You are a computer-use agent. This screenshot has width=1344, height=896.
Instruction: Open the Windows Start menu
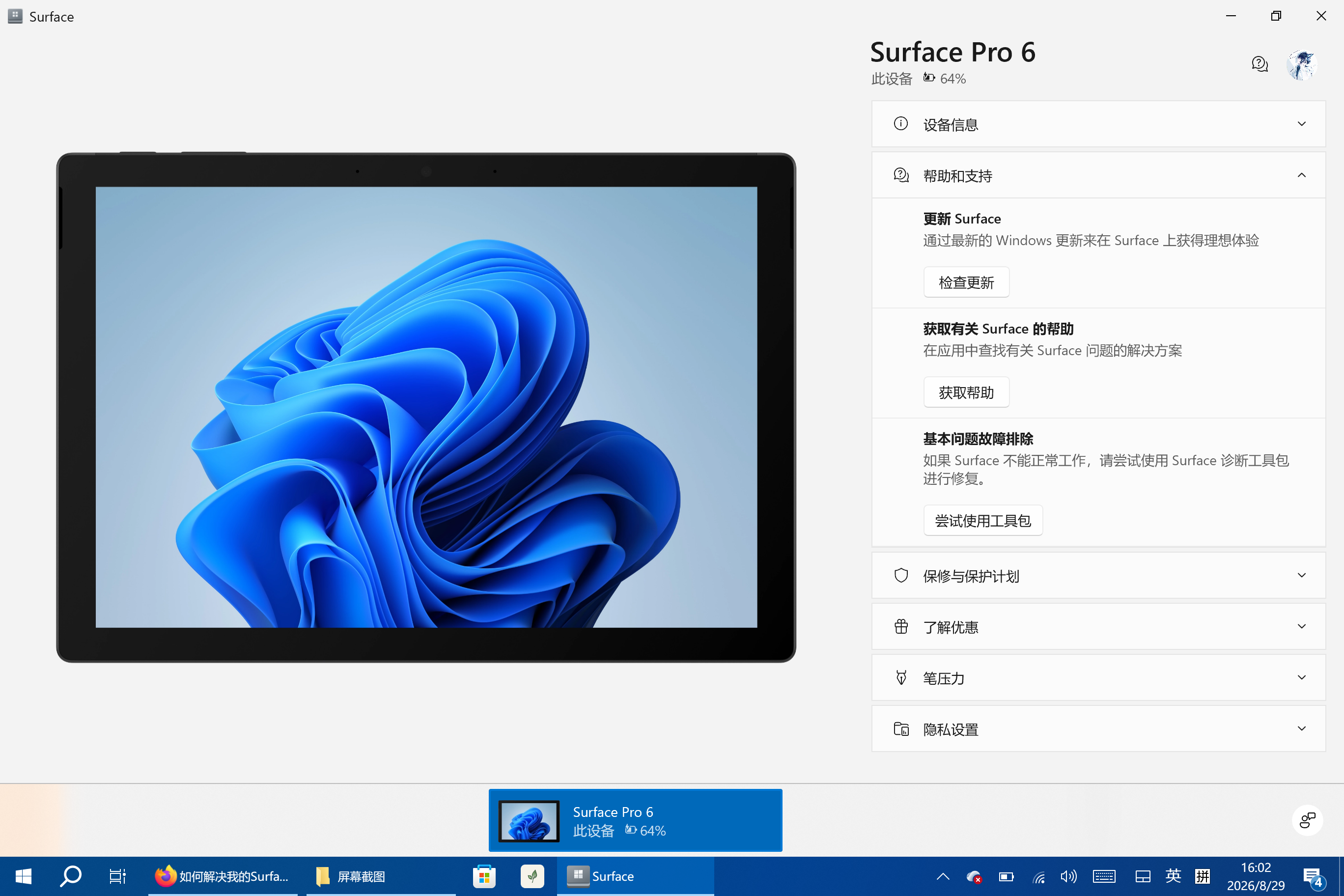(x=24, y=876)
